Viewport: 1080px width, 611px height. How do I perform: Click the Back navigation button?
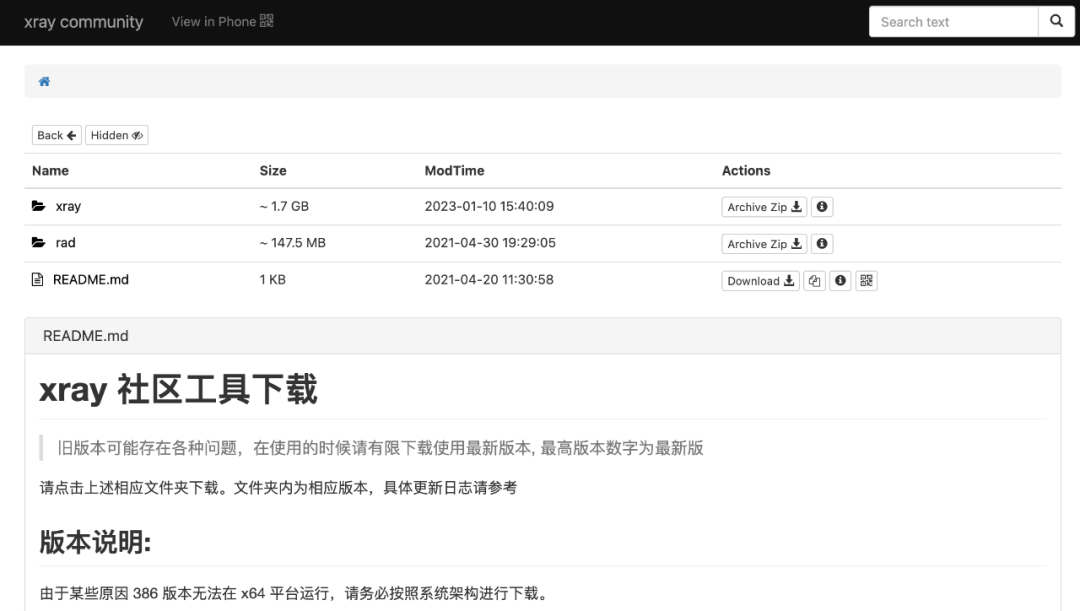pyautogui.click(x=55, y=134)
